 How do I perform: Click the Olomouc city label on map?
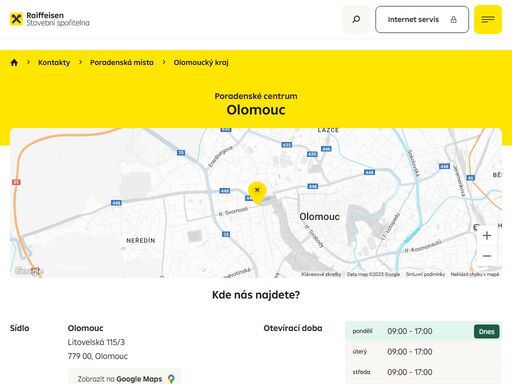pyautogui.click(x=319, y=217)
